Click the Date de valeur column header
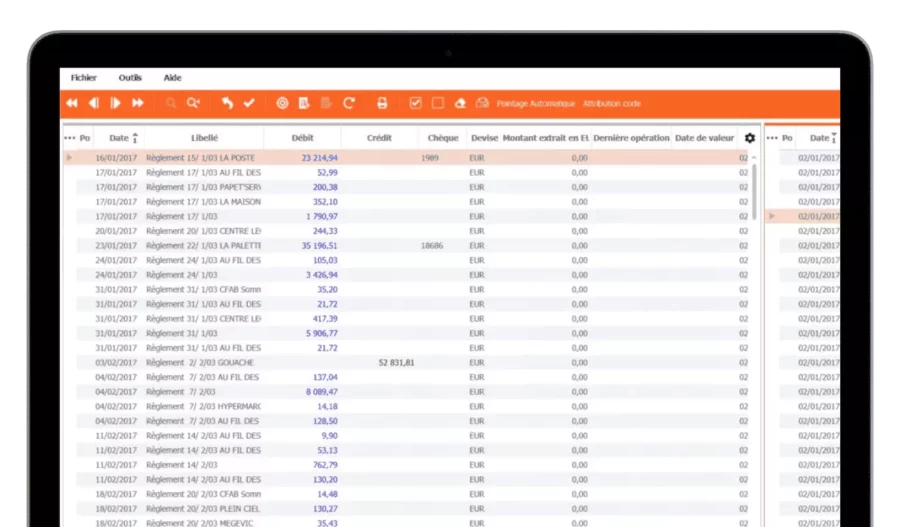The height and width of the screenshot is (527, 900). (x=705, y=138)
